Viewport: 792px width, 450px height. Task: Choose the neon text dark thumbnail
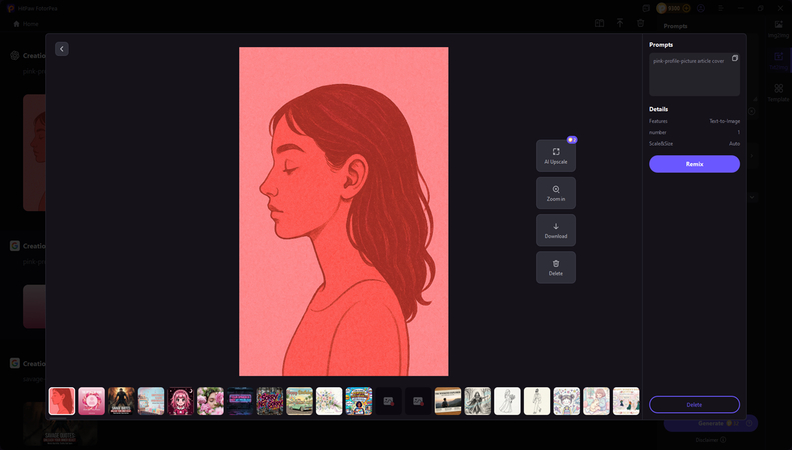[x=240, y=401]
